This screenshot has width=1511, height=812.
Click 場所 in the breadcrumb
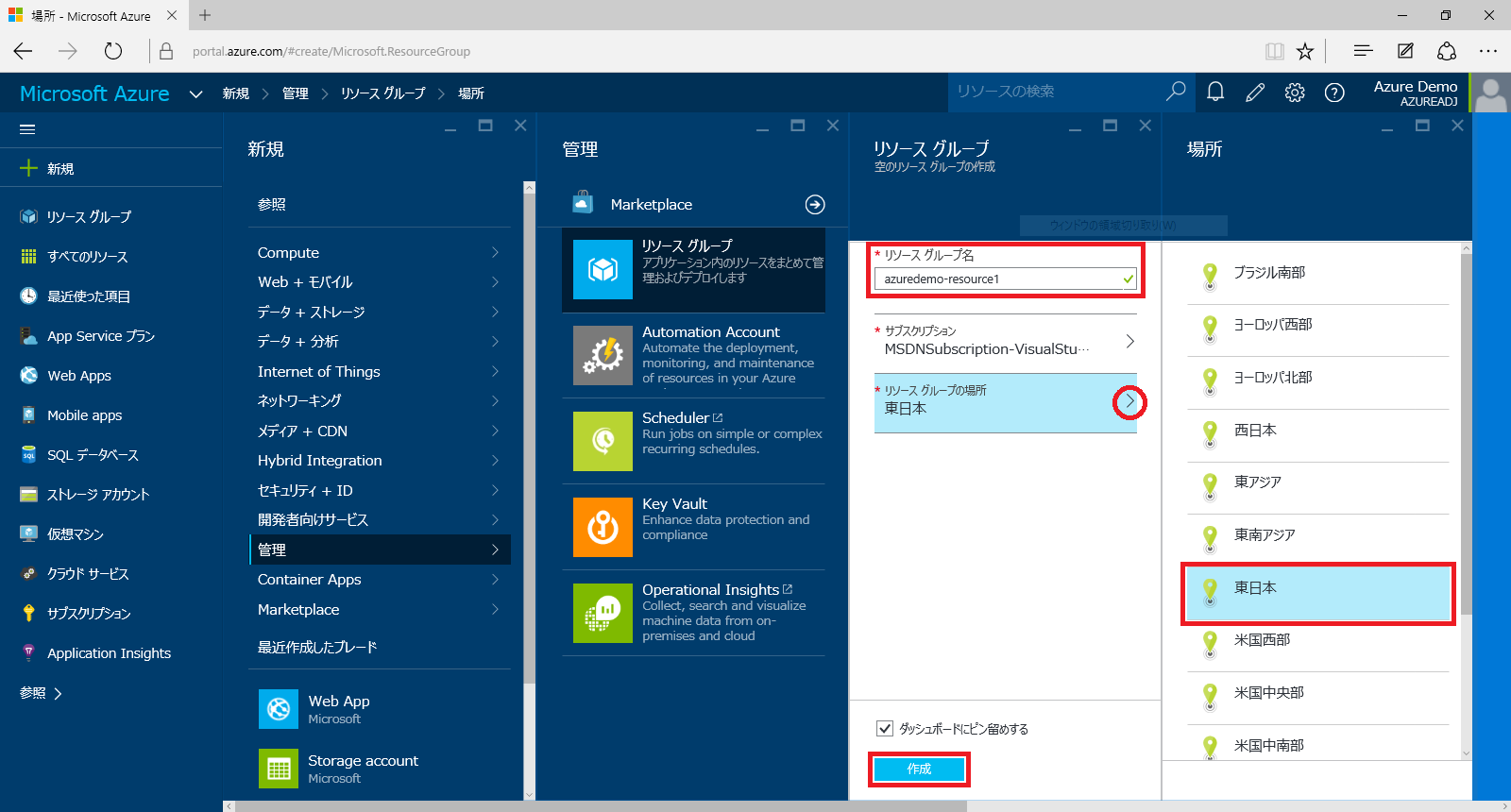coord(471,93)
